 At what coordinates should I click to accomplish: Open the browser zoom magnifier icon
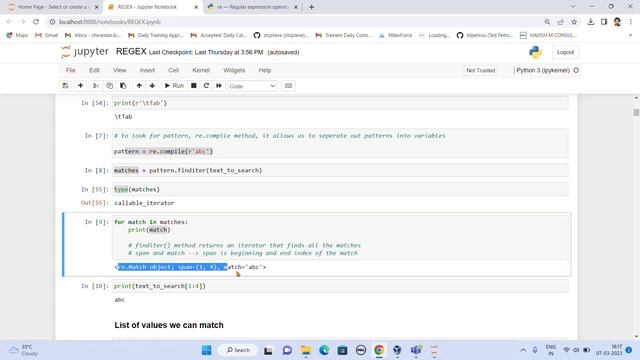547,22
